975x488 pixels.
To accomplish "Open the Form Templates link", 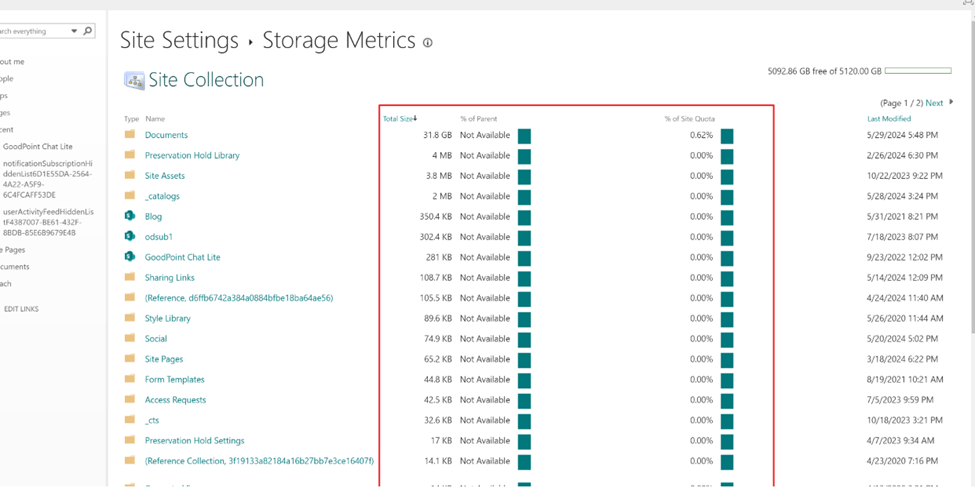I will 175,379.
